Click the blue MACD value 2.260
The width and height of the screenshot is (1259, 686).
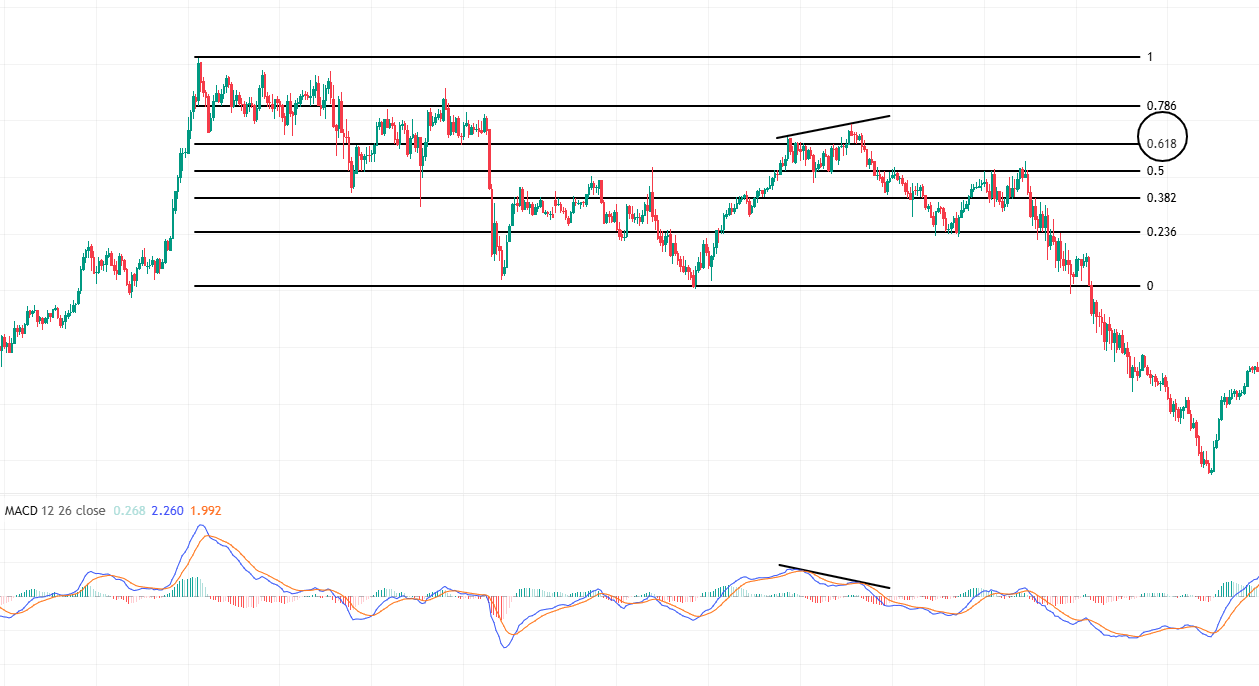[x=166, y=510]
